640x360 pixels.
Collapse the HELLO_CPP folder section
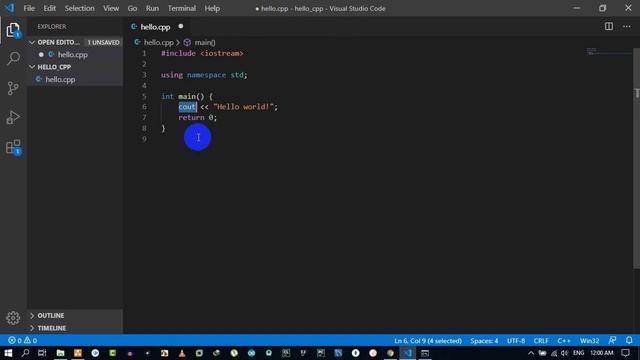32,67
